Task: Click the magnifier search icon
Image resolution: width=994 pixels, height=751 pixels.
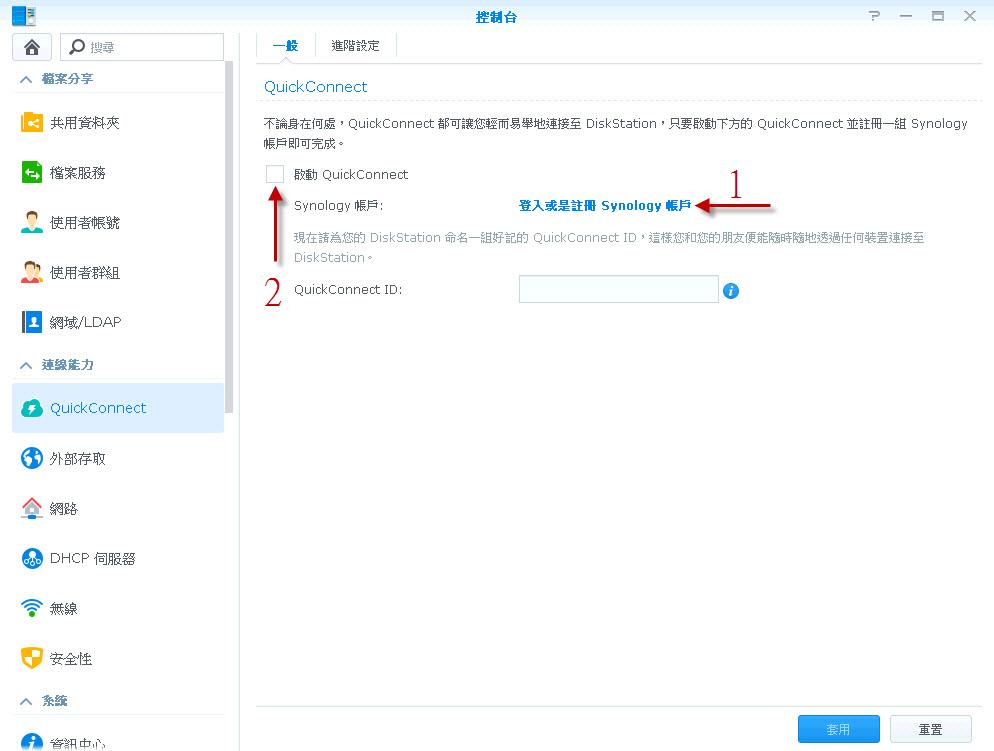Action: (77, 46)
